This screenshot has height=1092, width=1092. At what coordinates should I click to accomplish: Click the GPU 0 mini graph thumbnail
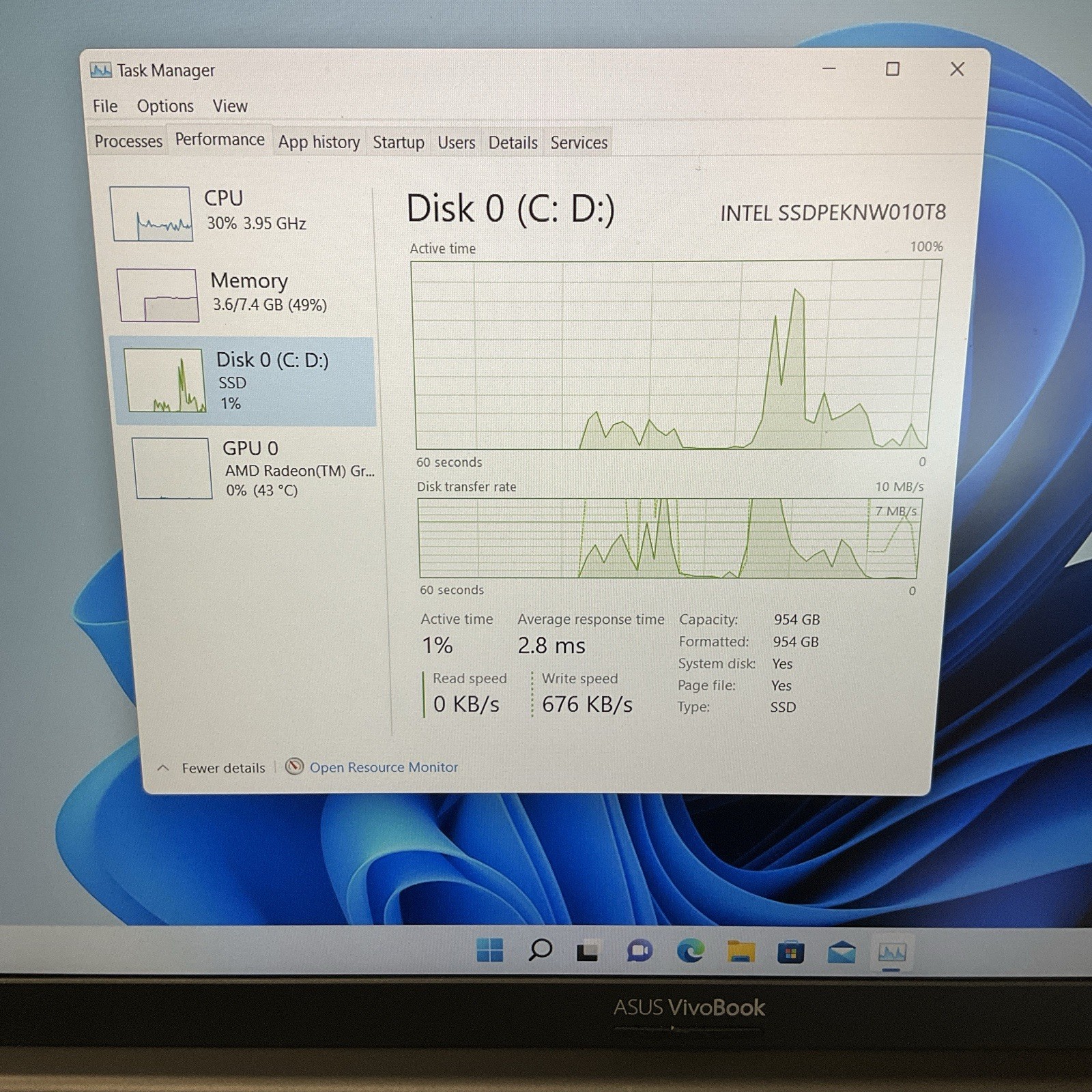(171, 468)
